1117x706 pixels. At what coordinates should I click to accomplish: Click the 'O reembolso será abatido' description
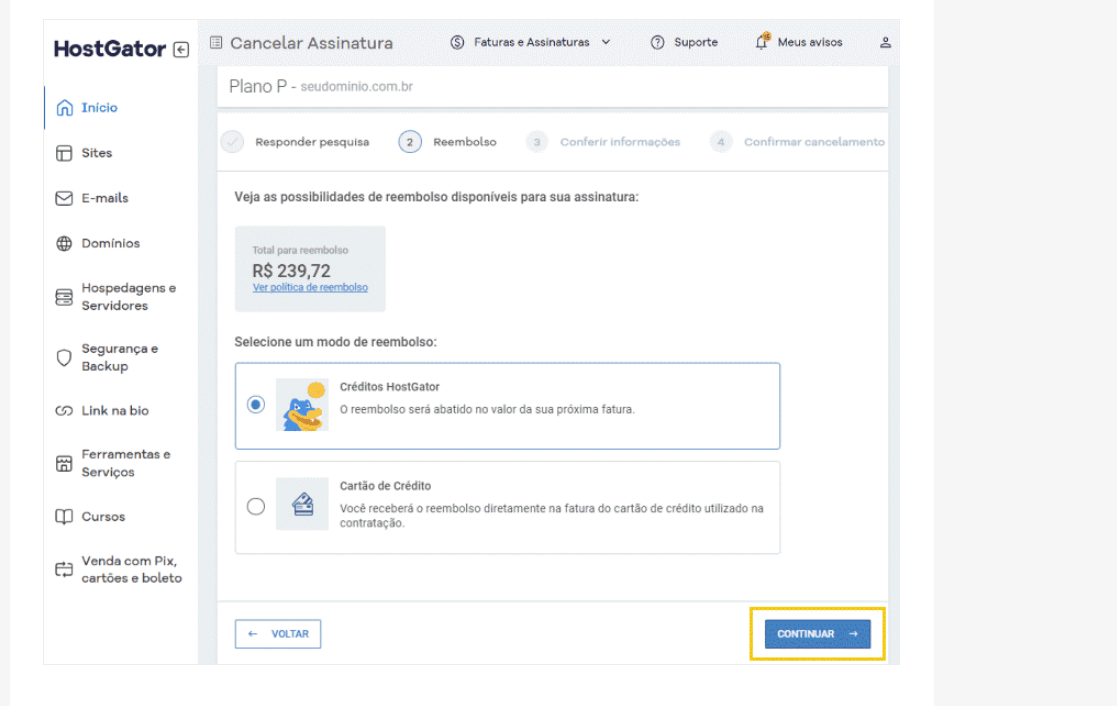[487, 410]
